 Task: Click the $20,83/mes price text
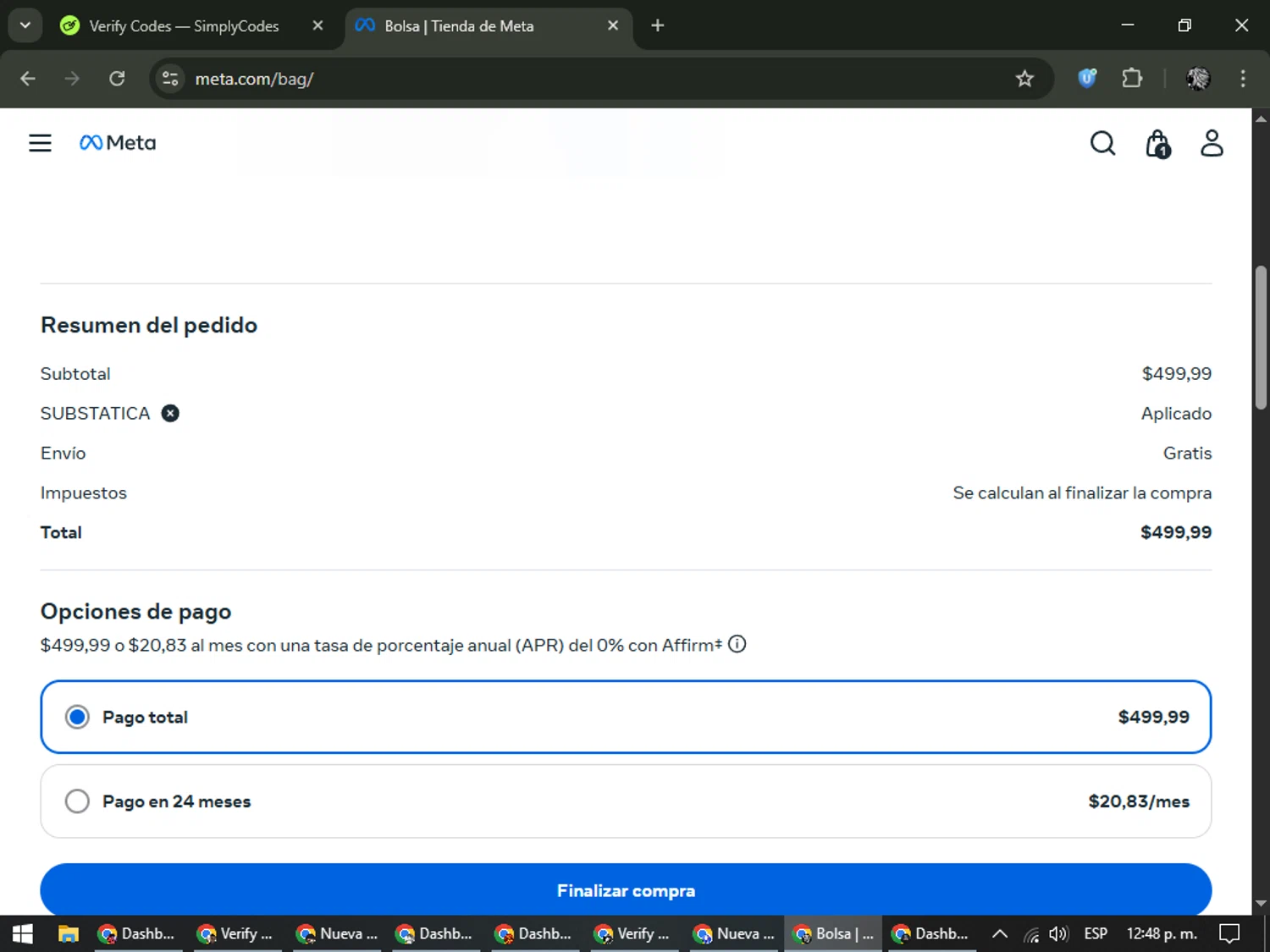[x=1139, y=801]
